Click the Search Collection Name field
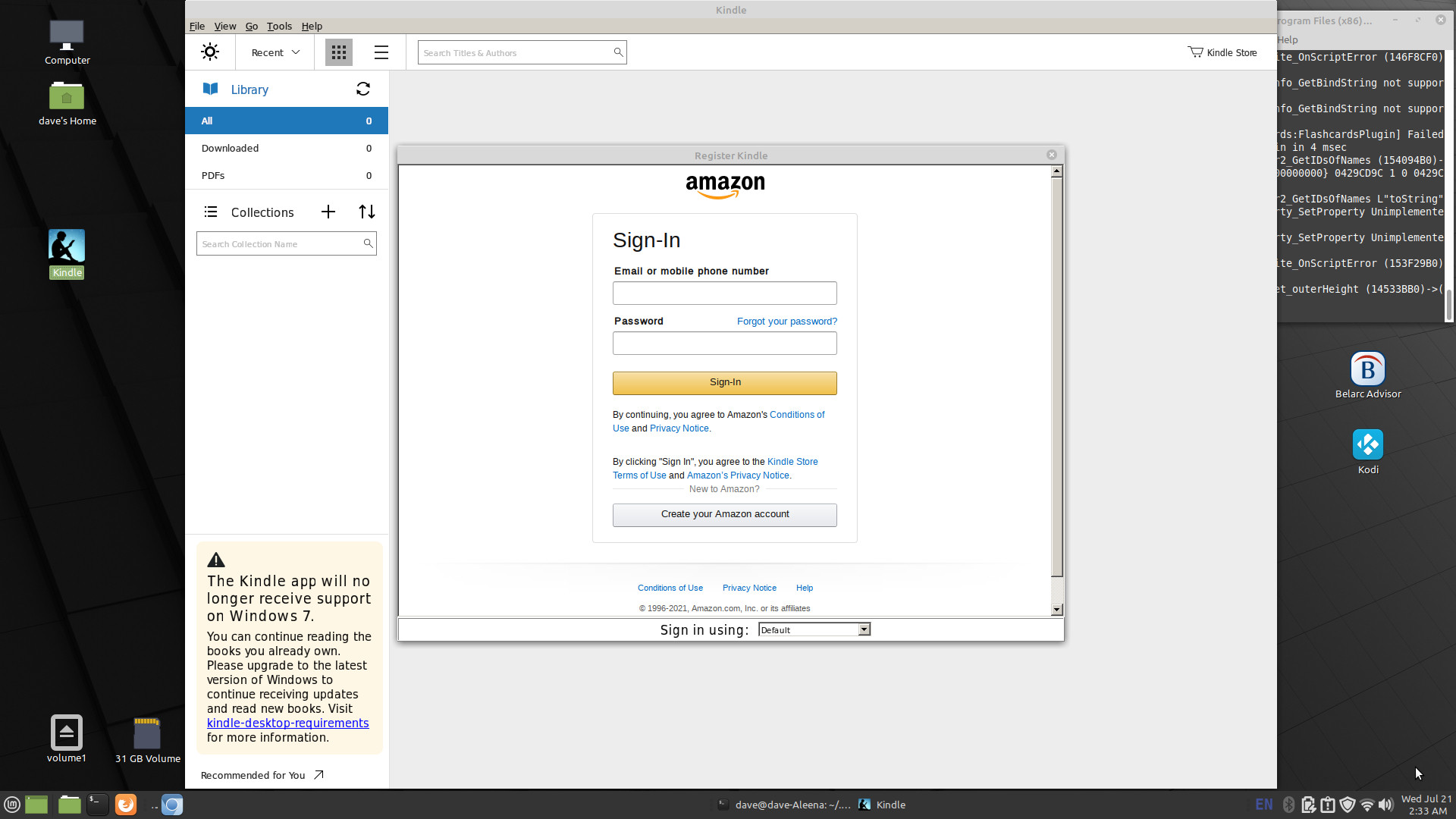 [x=287, y=243]
